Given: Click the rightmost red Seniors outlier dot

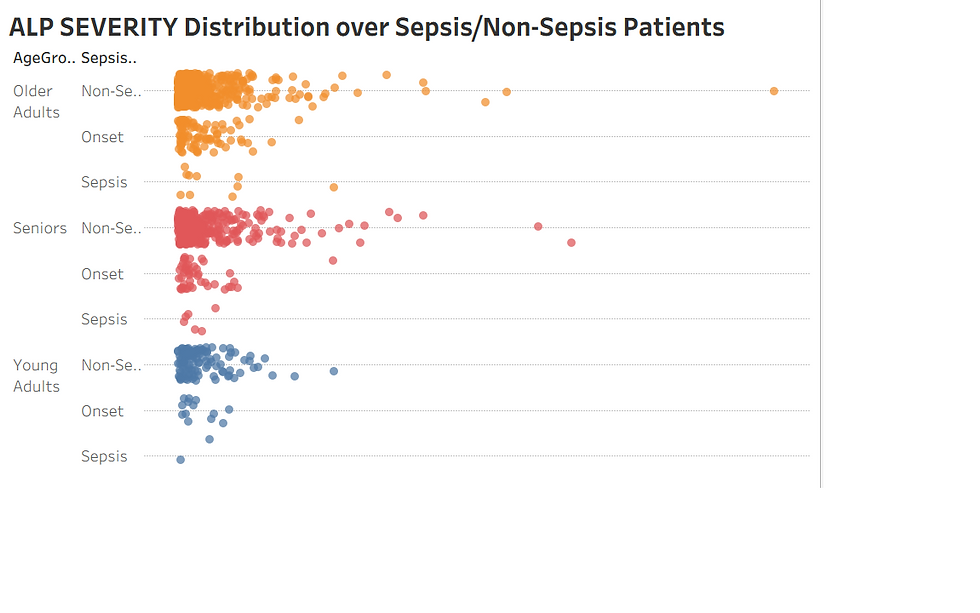Looking at the screenshot, I should (571, 242).
